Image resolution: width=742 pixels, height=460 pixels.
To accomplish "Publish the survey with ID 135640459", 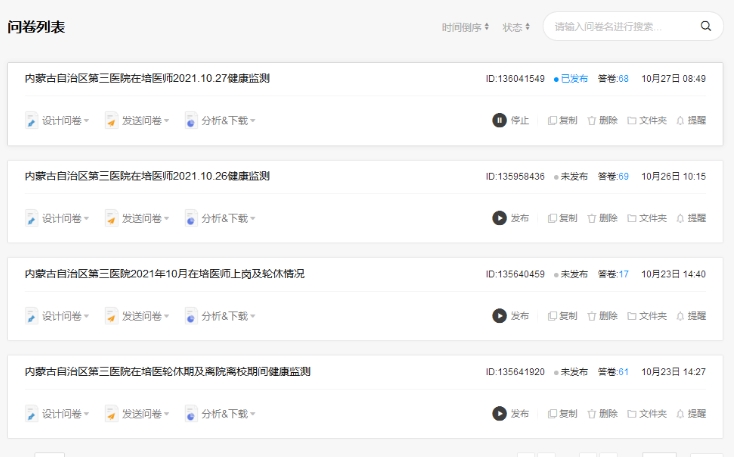I will 510,316.
